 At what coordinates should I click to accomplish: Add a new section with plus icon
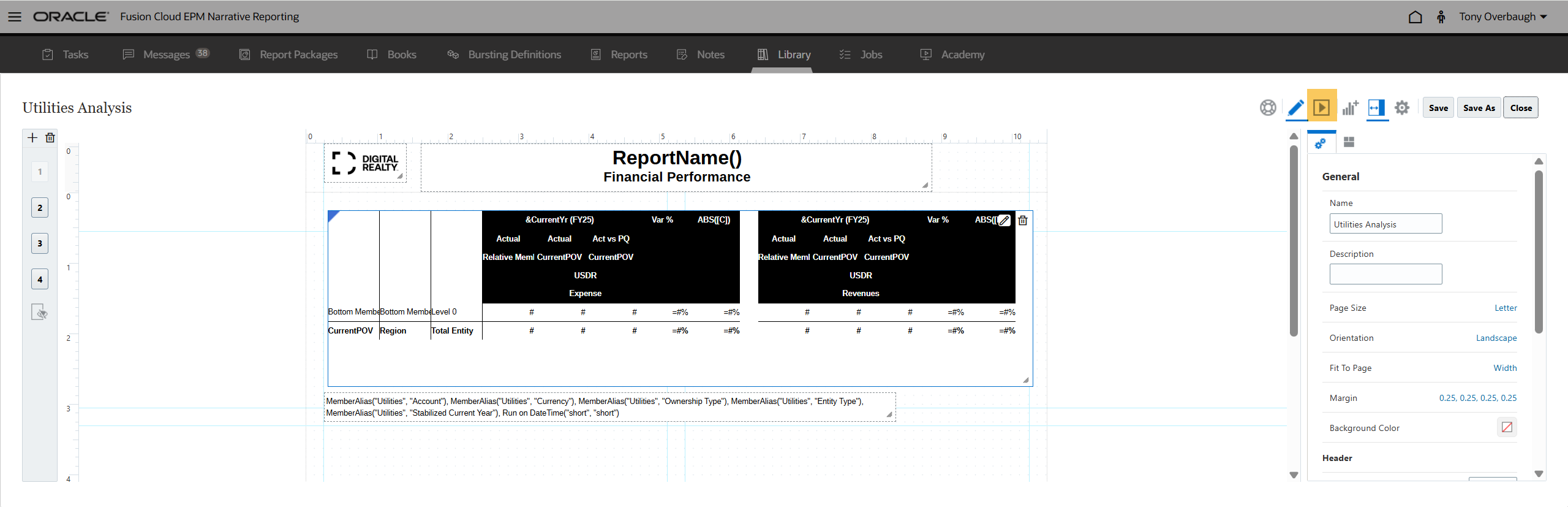[32, 138]
